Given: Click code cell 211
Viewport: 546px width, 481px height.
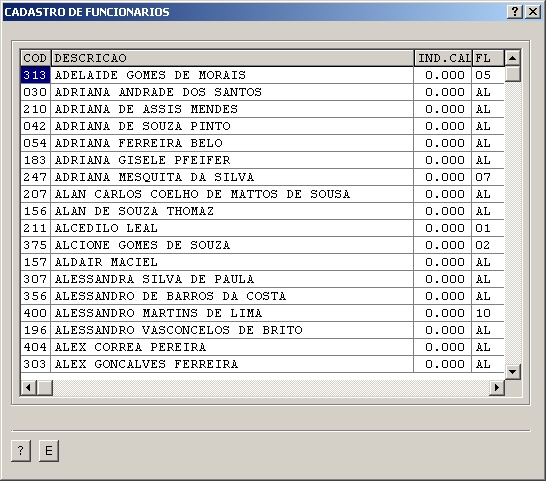Looking at the screenshot, I should (36, 228).
